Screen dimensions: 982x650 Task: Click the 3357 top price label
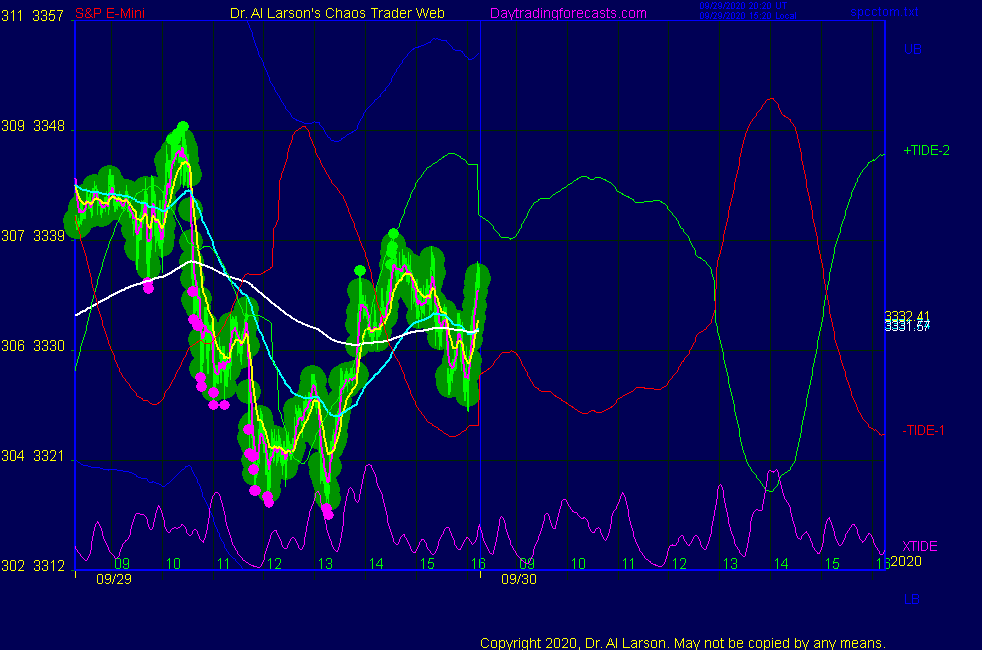(49, 16)
